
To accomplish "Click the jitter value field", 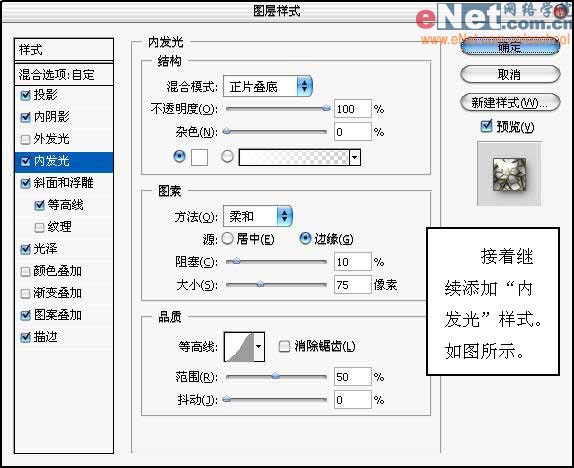I will pyautogui.click(x=353, y=400).
